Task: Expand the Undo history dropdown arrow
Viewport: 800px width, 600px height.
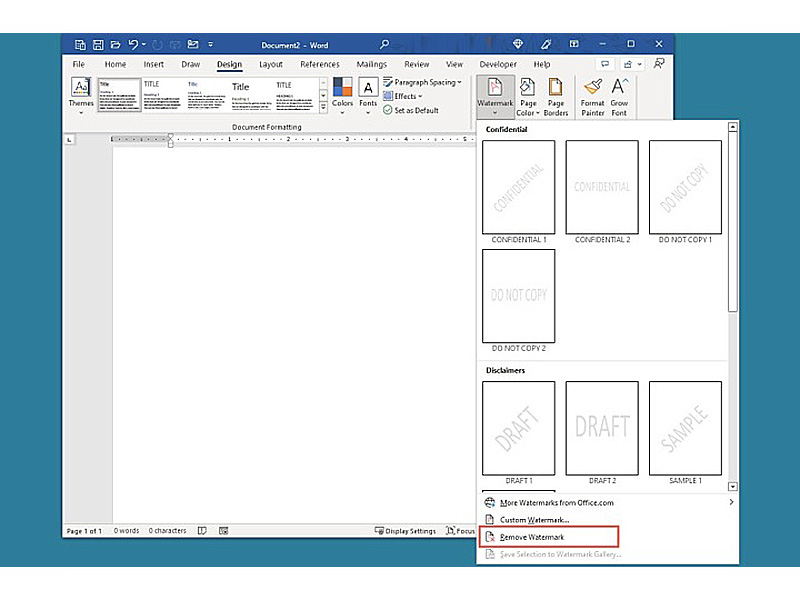Action: (x=144, y=44)
